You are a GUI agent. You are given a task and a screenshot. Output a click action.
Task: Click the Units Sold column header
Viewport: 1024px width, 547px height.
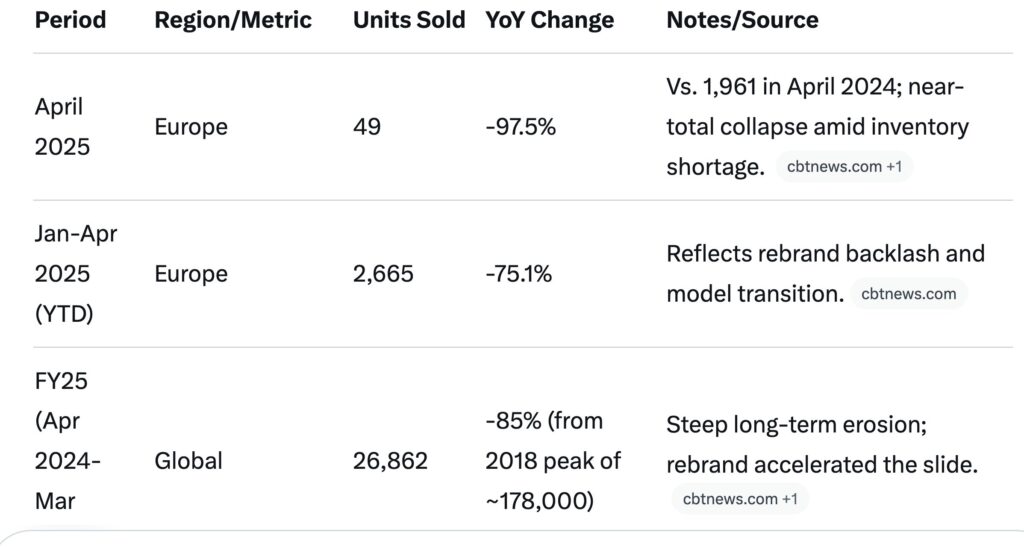409,20
